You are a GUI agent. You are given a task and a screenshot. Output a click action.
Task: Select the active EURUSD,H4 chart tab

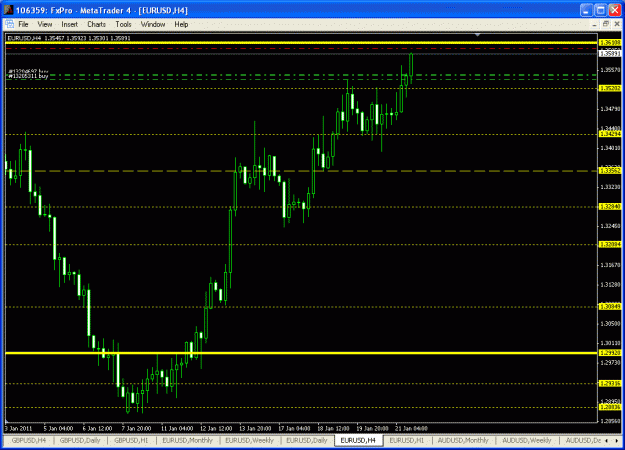coord(358,440)
